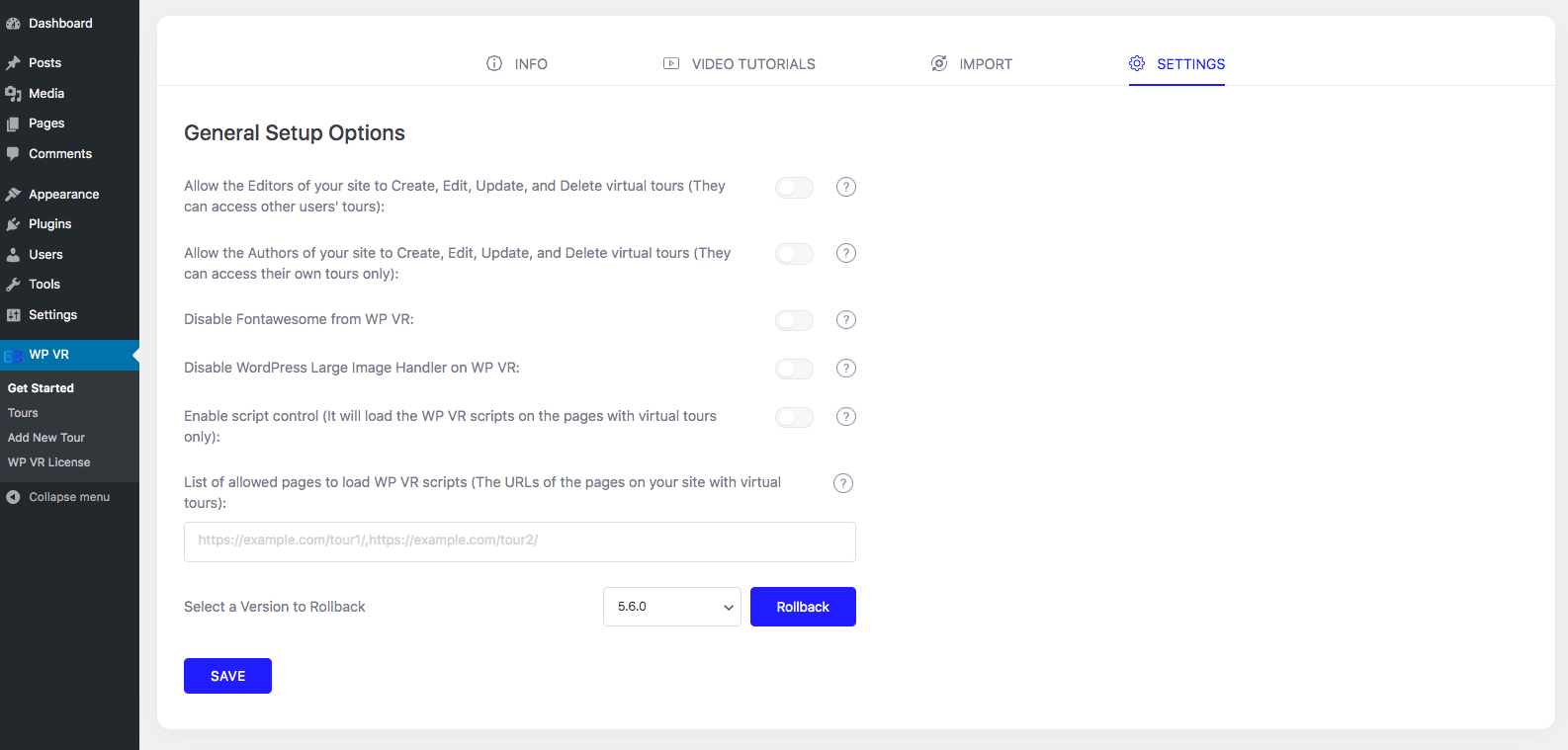Click the Rollback button
The image size is (1568, 750).
pyautogui.click(x=803, y=607)
